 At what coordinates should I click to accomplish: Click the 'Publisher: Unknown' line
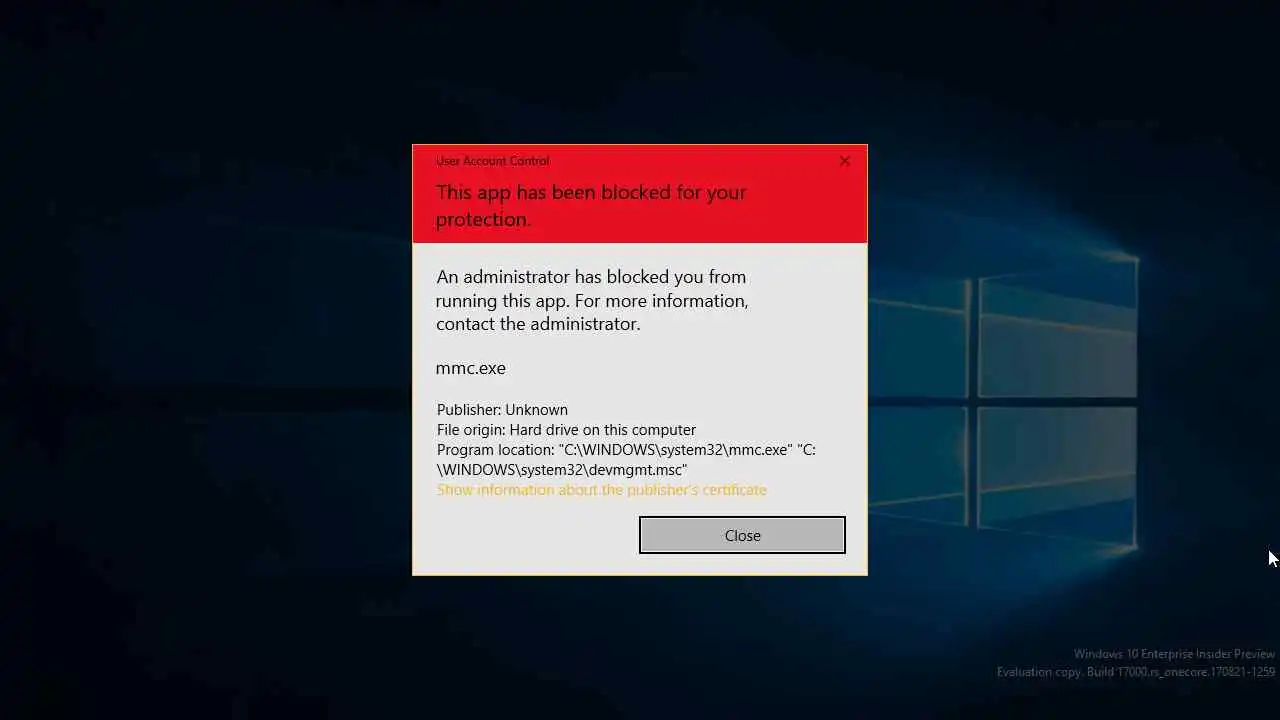coord(502,410)
